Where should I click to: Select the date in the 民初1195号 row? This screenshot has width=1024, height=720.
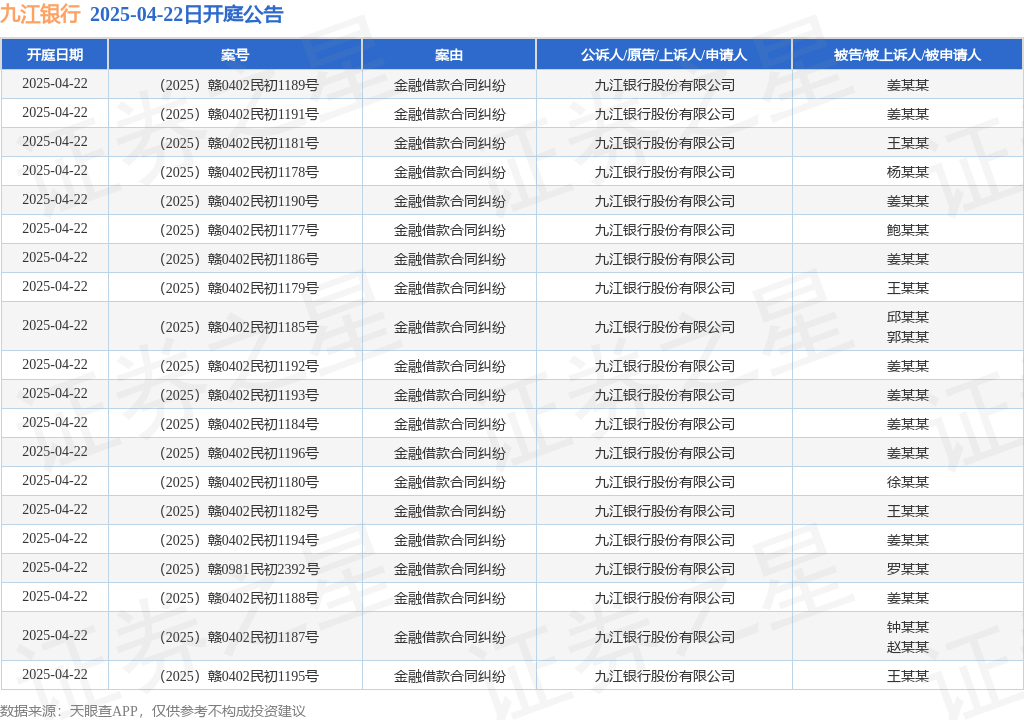click(x=55, y=674)
